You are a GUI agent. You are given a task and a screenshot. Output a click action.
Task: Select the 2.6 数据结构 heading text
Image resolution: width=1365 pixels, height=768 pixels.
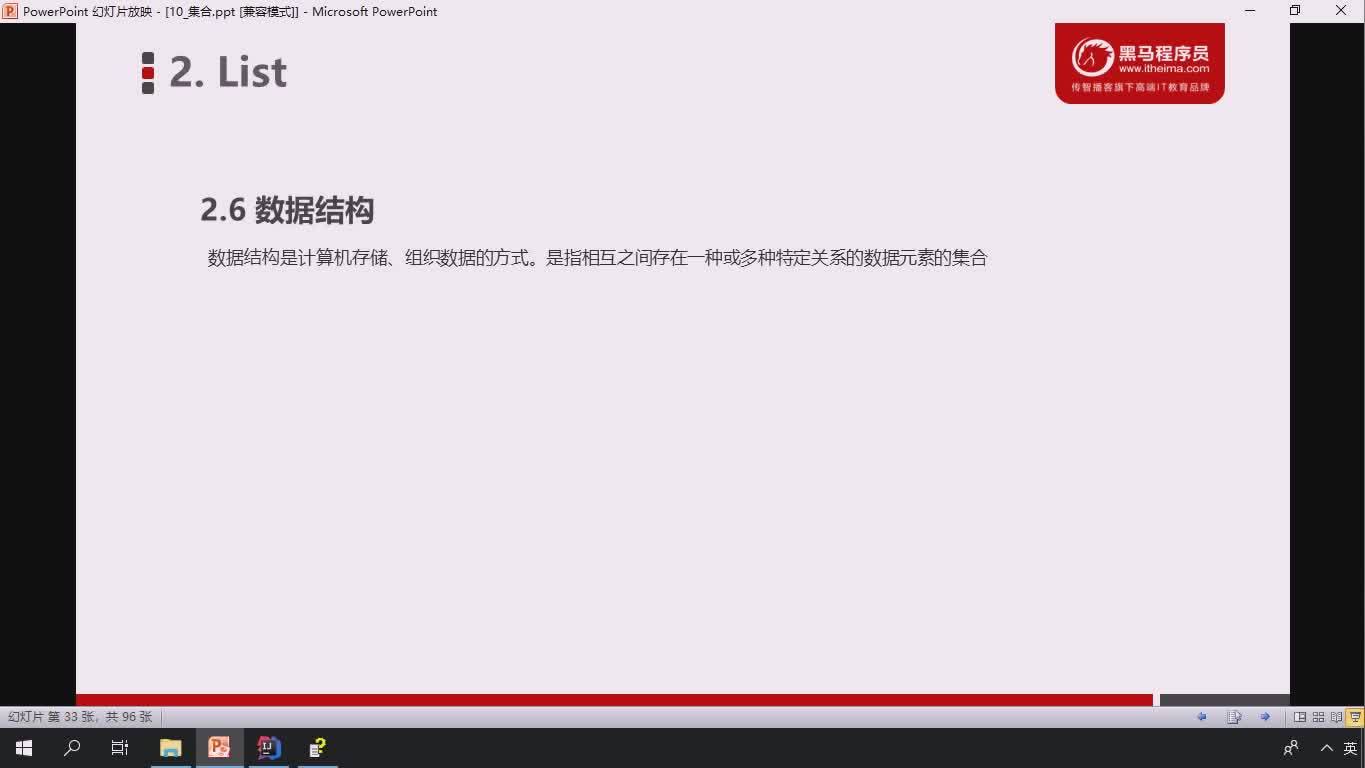287,211
